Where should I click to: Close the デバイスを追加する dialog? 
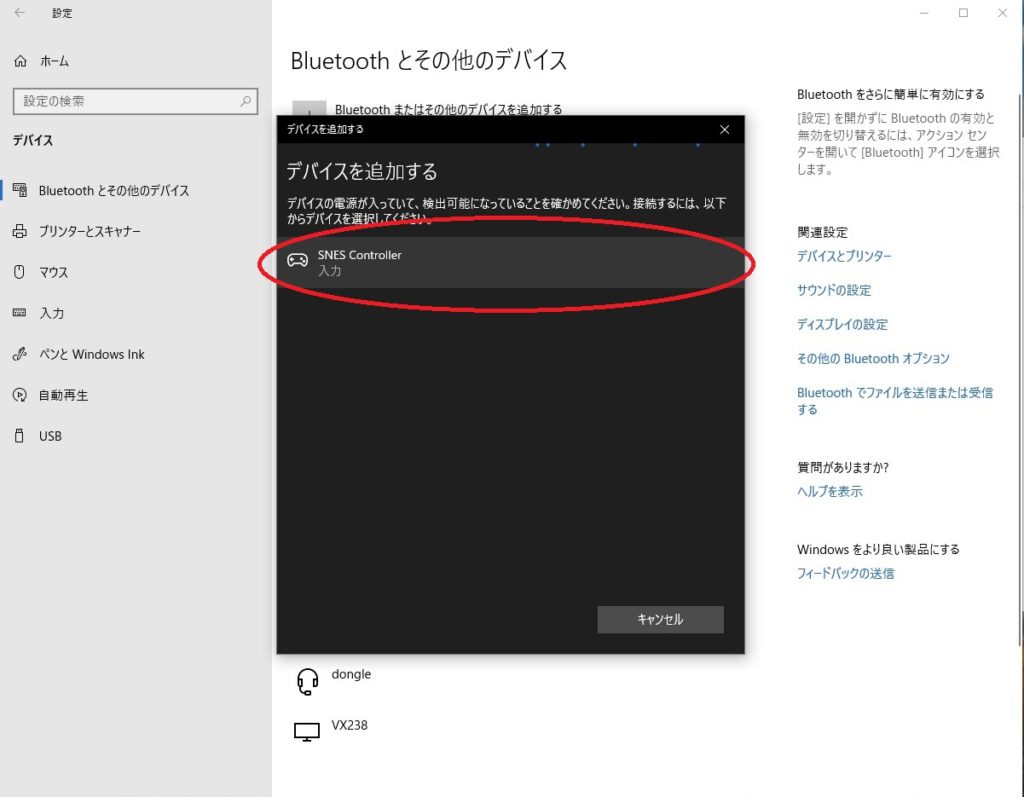(x=725, y=129)
